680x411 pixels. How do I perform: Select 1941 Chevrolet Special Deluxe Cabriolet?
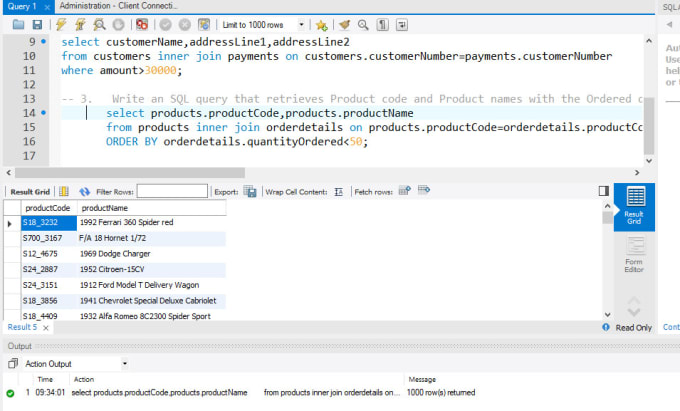pos(151,300)
